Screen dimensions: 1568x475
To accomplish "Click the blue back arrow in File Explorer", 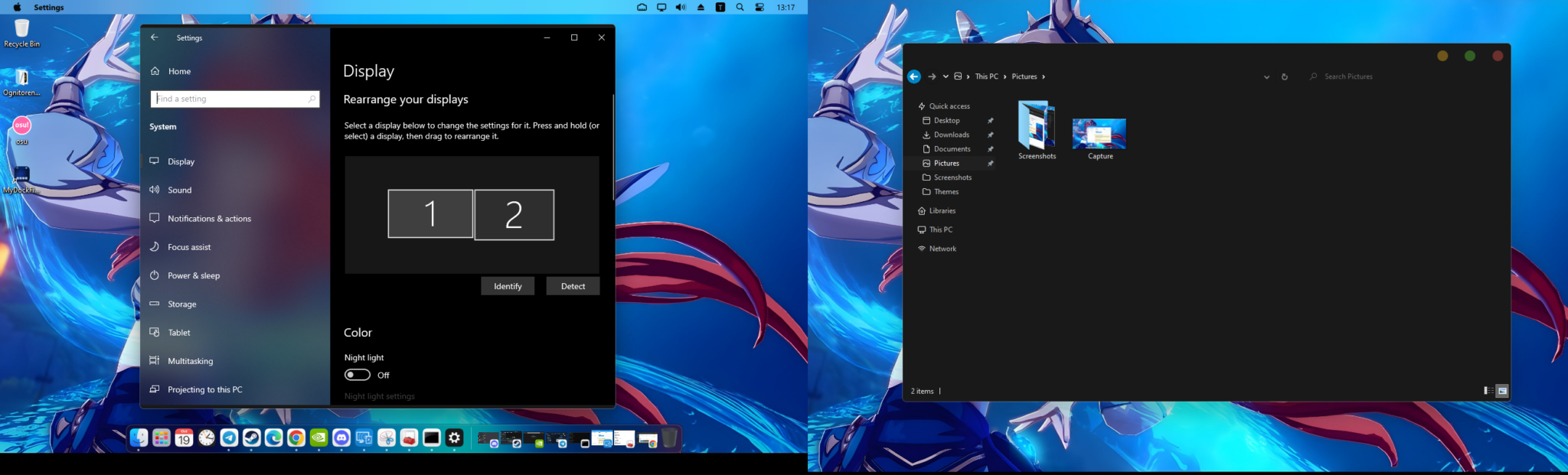I will pos(914,76).
